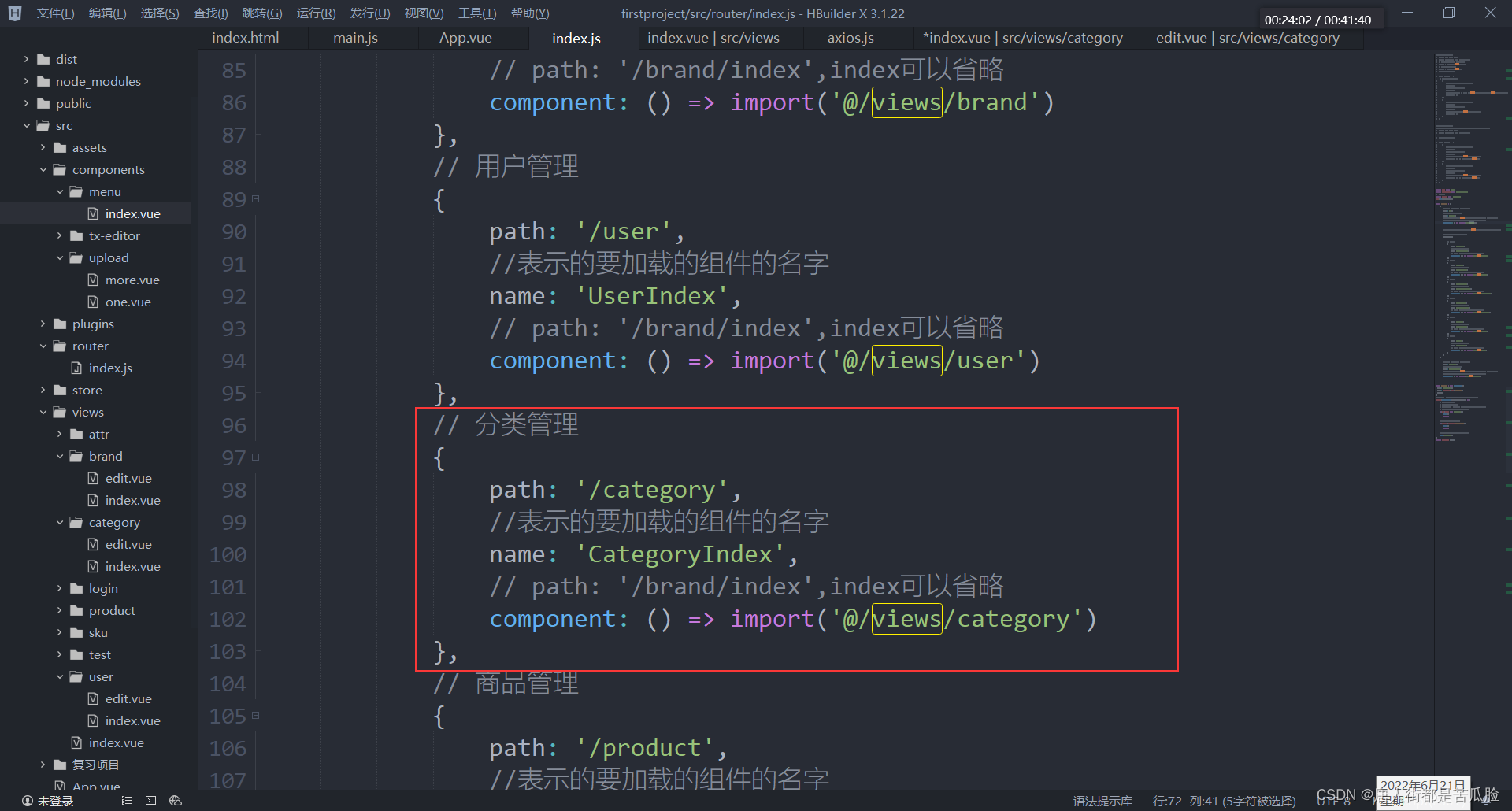The image size is (1512, 811).
Task: Click the 行:72 列:41 cursor position indicator
Action: (x=1224, y=801)
